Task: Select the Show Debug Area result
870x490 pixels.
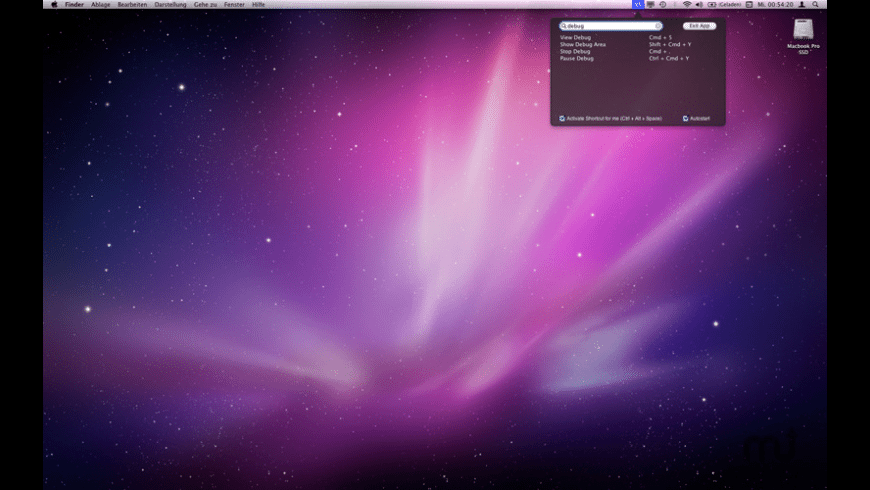Action: coord(583,44)
